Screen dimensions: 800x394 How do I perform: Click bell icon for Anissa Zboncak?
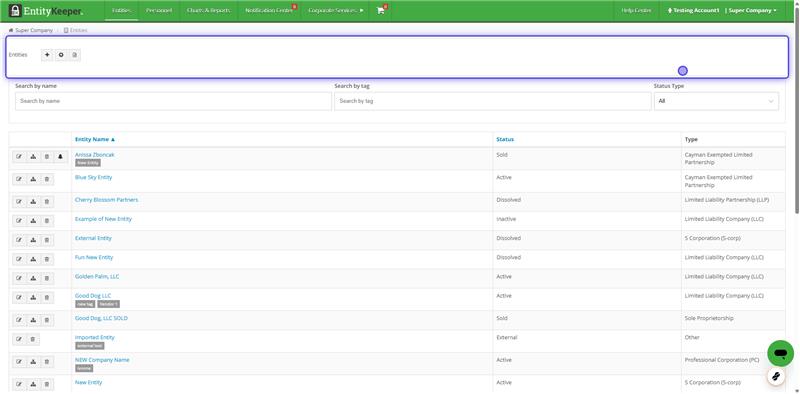(x=60, y=157)
